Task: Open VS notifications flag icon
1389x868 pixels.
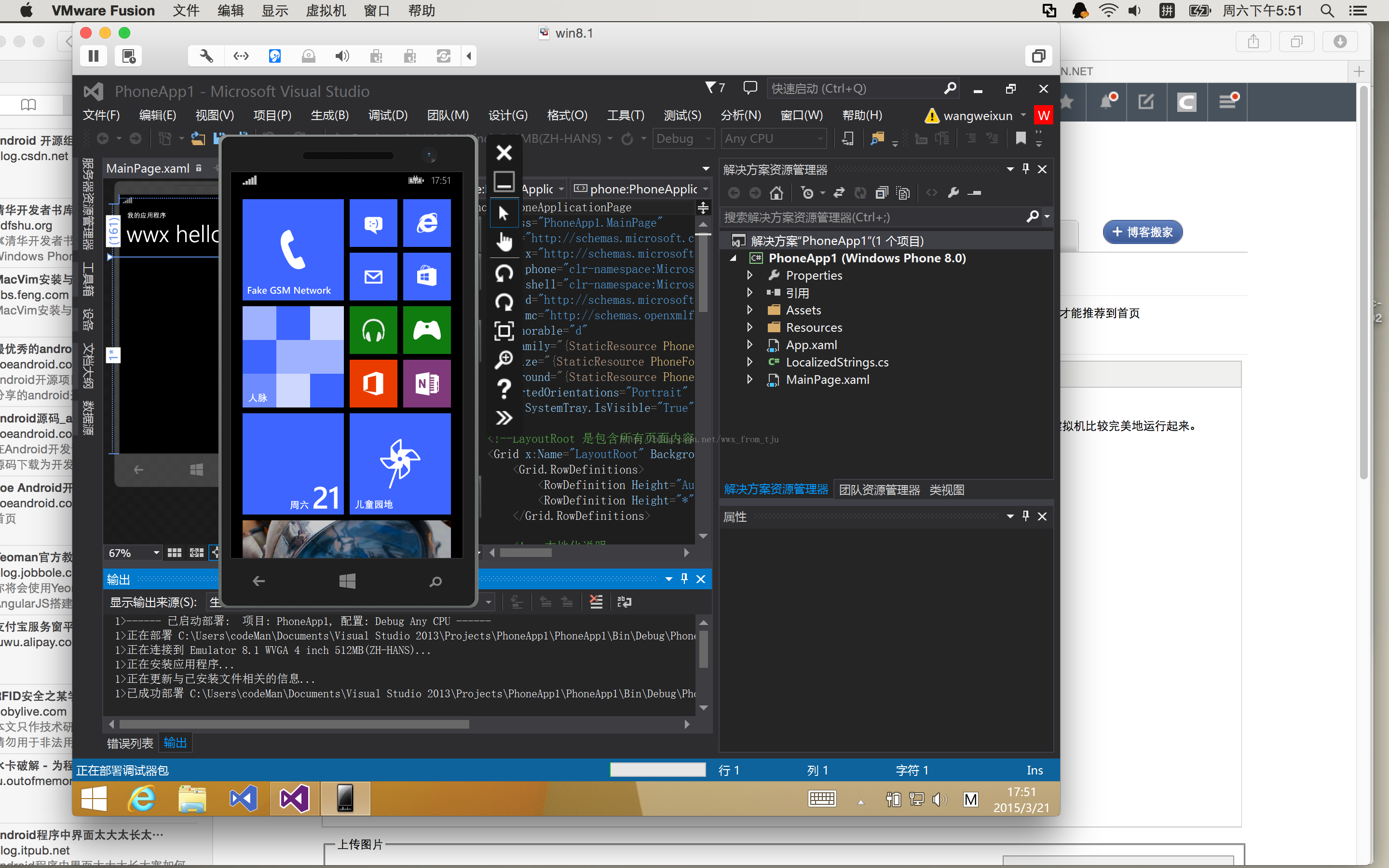Action: 715,87
